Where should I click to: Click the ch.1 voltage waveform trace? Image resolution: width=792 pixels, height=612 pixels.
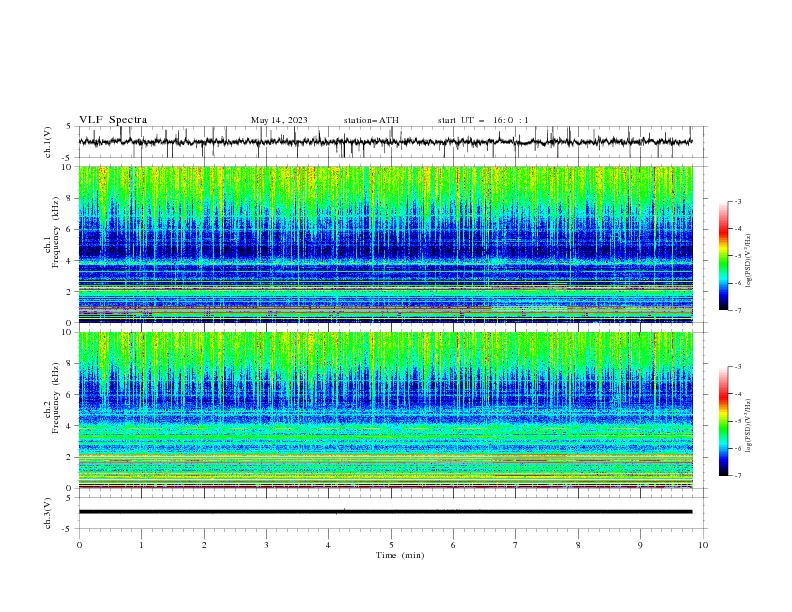click(385, 142)
